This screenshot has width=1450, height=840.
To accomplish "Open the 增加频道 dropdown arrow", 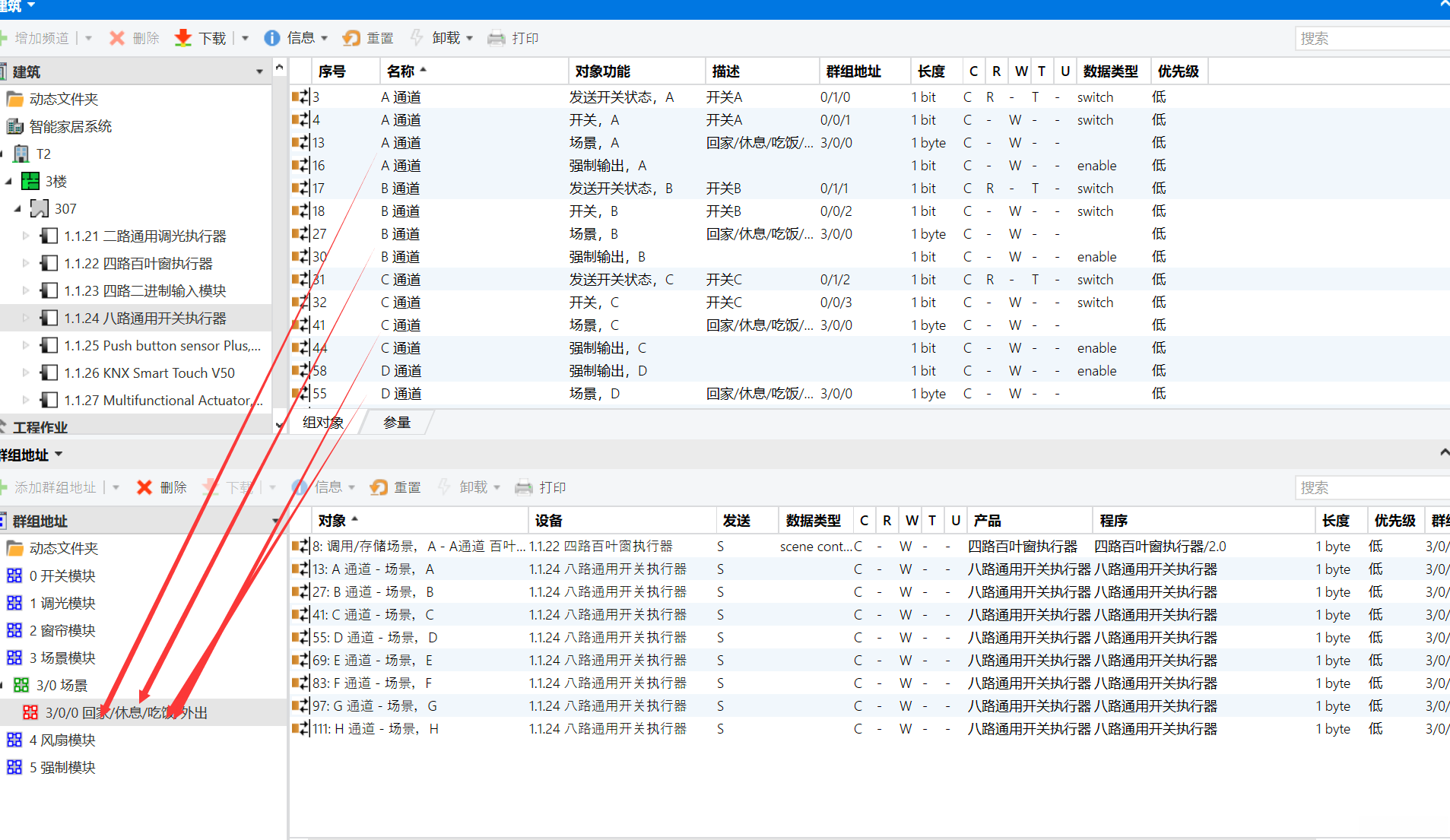I will click(89, 38).
